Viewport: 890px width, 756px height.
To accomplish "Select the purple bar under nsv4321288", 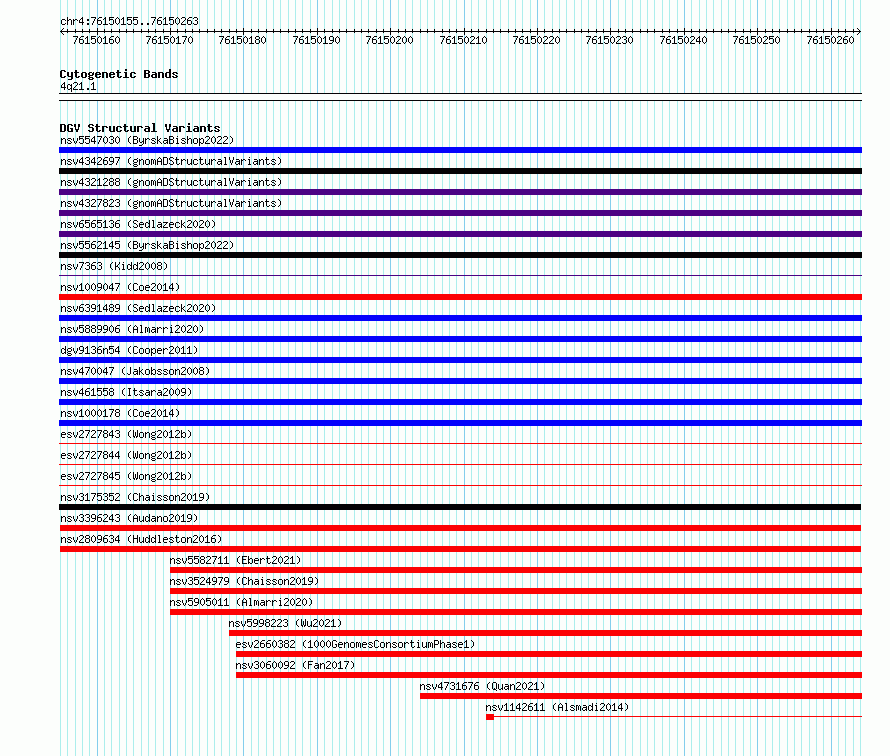I will (460, 192).
